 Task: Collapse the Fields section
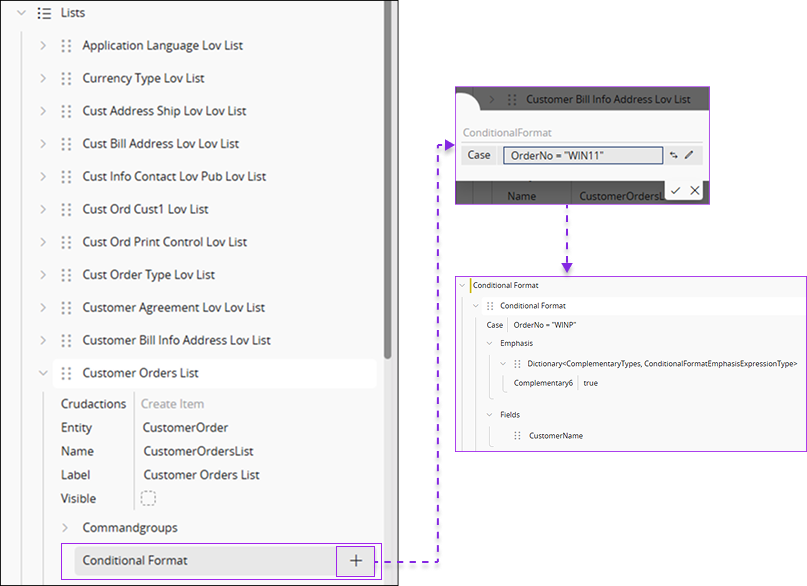pyautogui.click(x=488, y=415)
